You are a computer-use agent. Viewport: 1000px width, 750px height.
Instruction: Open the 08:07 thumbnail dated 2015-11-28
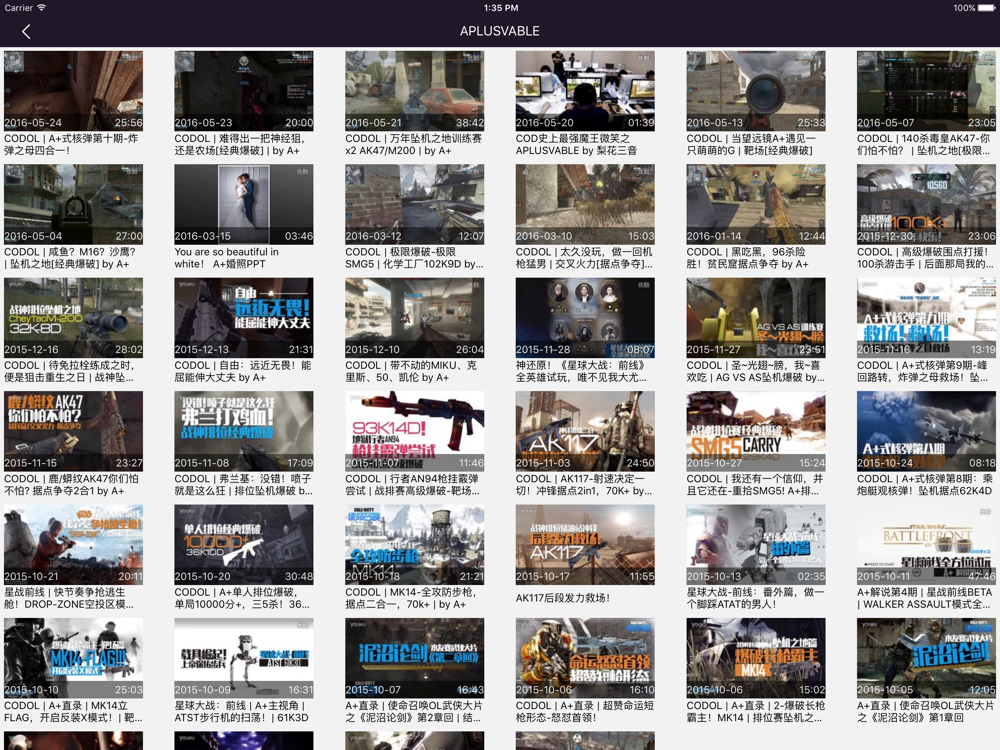point(585,318)
